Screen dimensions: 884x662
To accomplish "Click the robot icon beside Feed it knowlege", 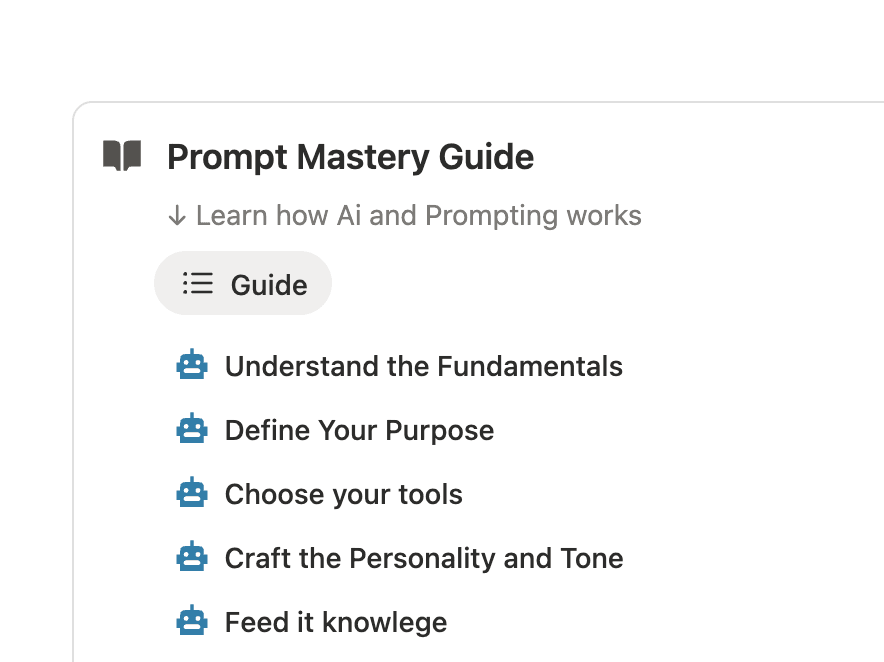I will [192, 621].
